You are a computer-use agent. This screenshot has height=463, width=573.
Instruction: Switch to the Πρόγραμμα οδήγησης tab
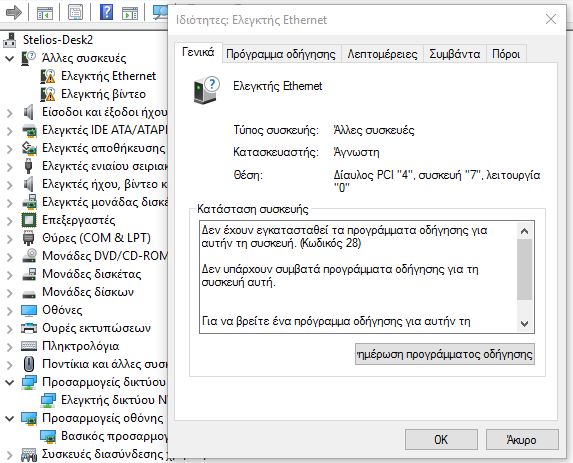coord(281,54)
